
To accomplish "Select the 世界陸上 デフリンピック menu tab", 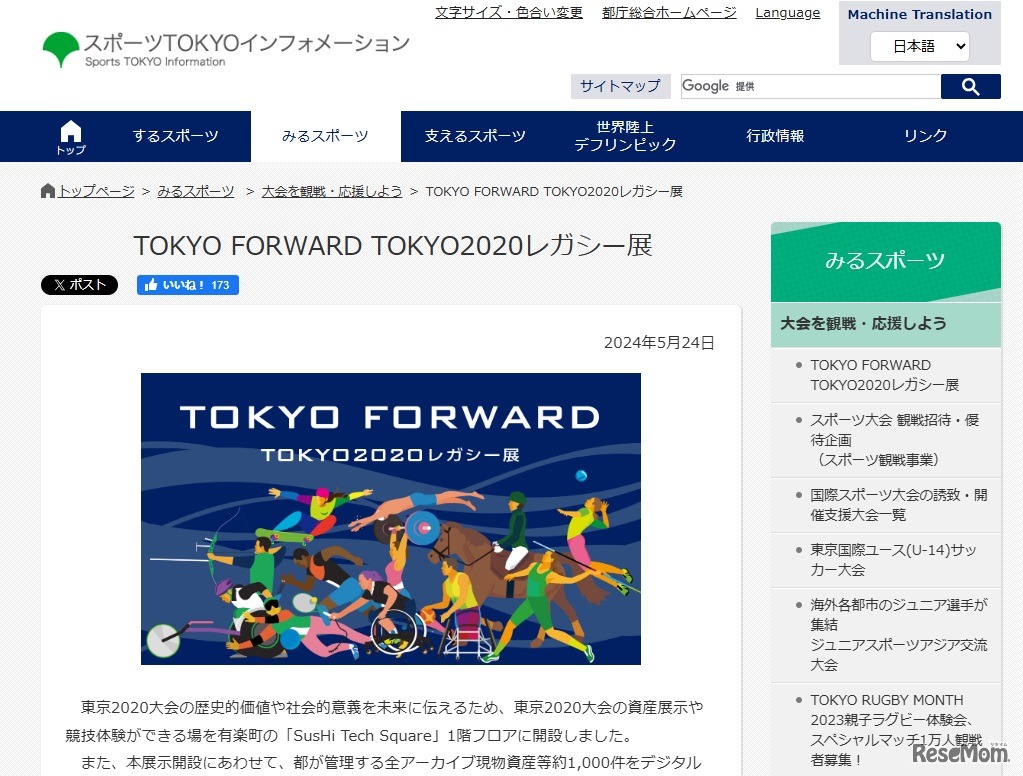I will point(625,136).
